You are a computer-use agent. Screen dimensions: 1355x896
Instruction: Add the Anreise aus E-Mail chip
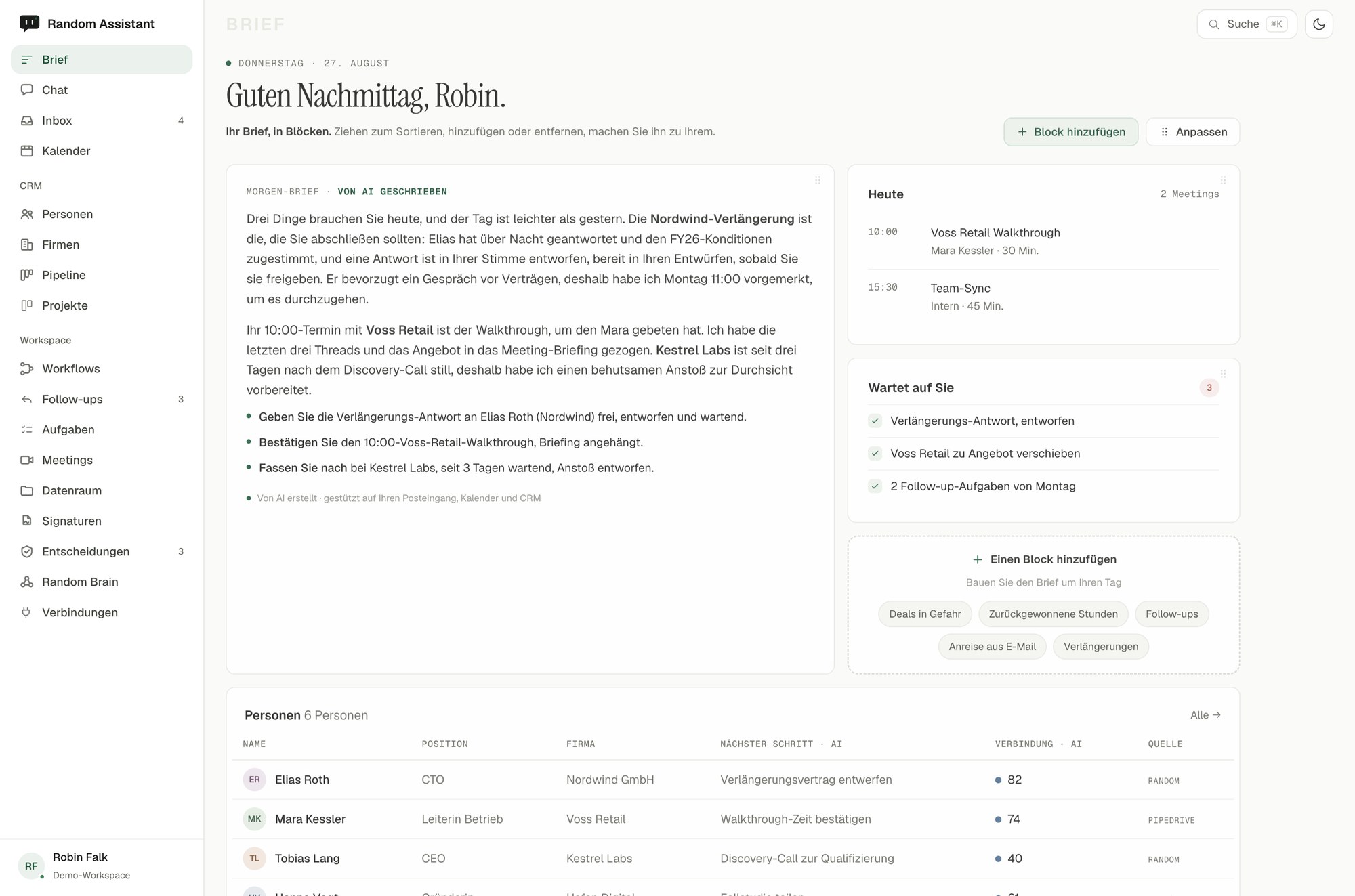(992, 647)
